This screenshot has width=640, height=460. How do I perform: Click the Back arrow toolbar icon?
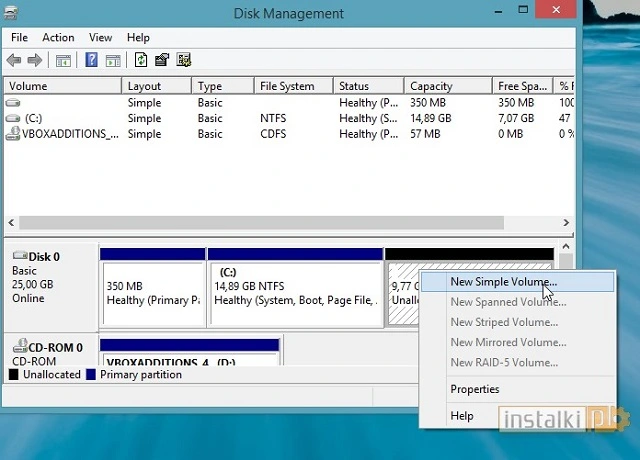click(15, 60)
